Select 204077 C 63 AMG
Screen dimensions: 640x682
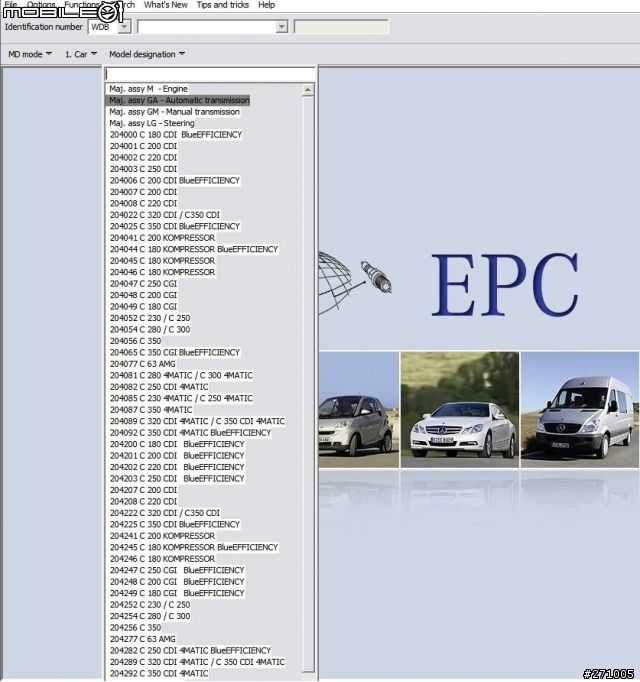click(143, 364)
